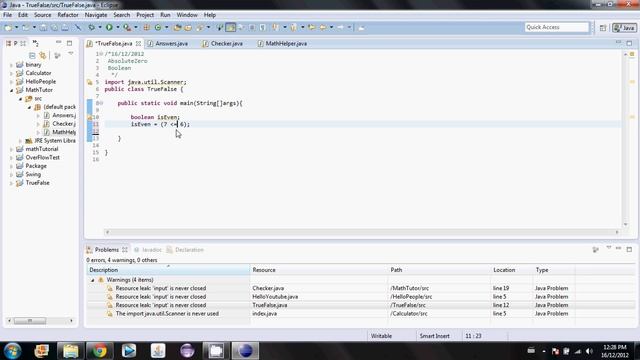Close the TrueFalse.java editor tab
Screen dimensions: 640x360
(138, 43)
